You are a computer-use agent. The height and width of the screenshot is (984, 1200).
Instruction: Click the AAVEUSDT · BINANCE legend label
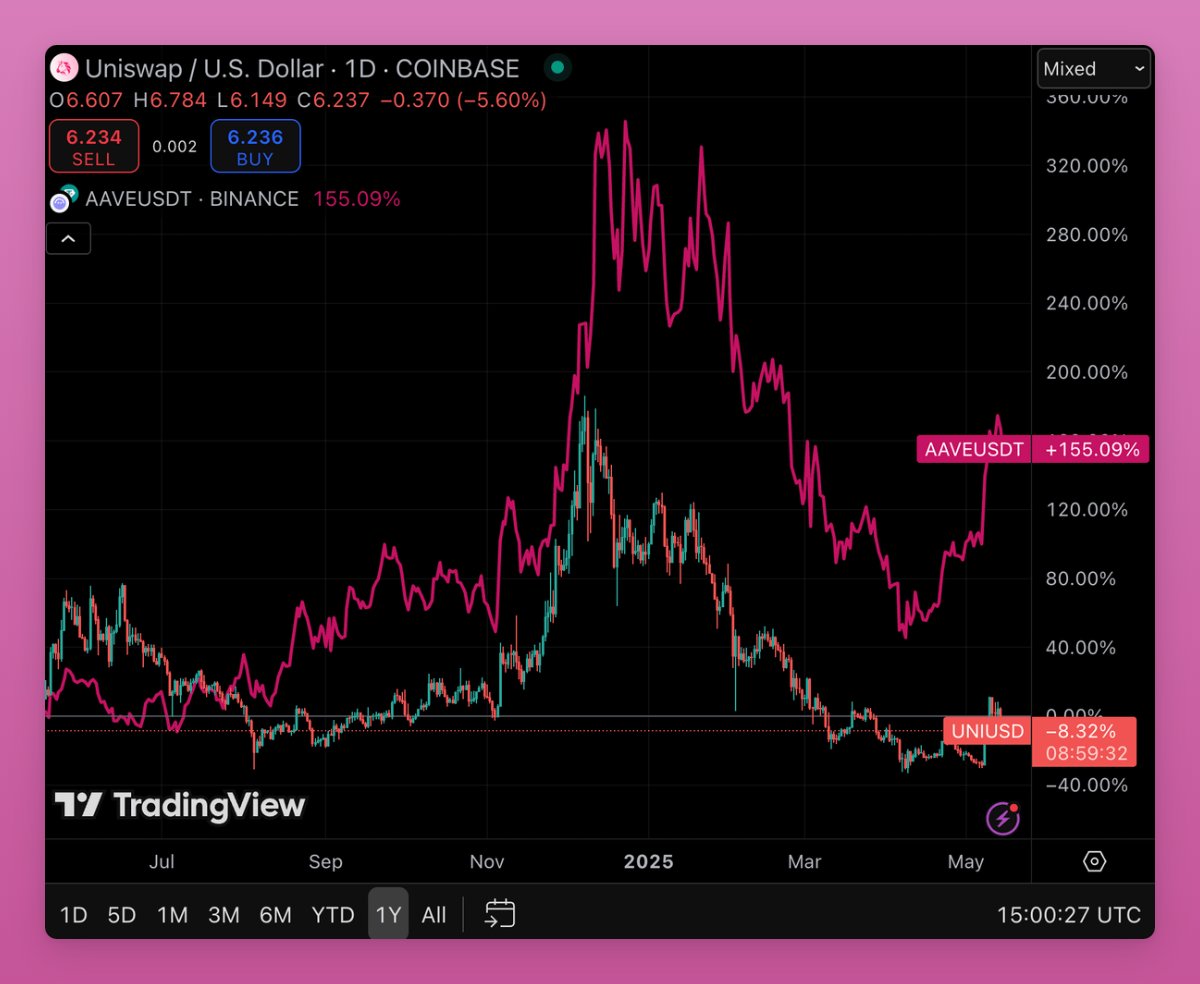[x=192, y=199]
